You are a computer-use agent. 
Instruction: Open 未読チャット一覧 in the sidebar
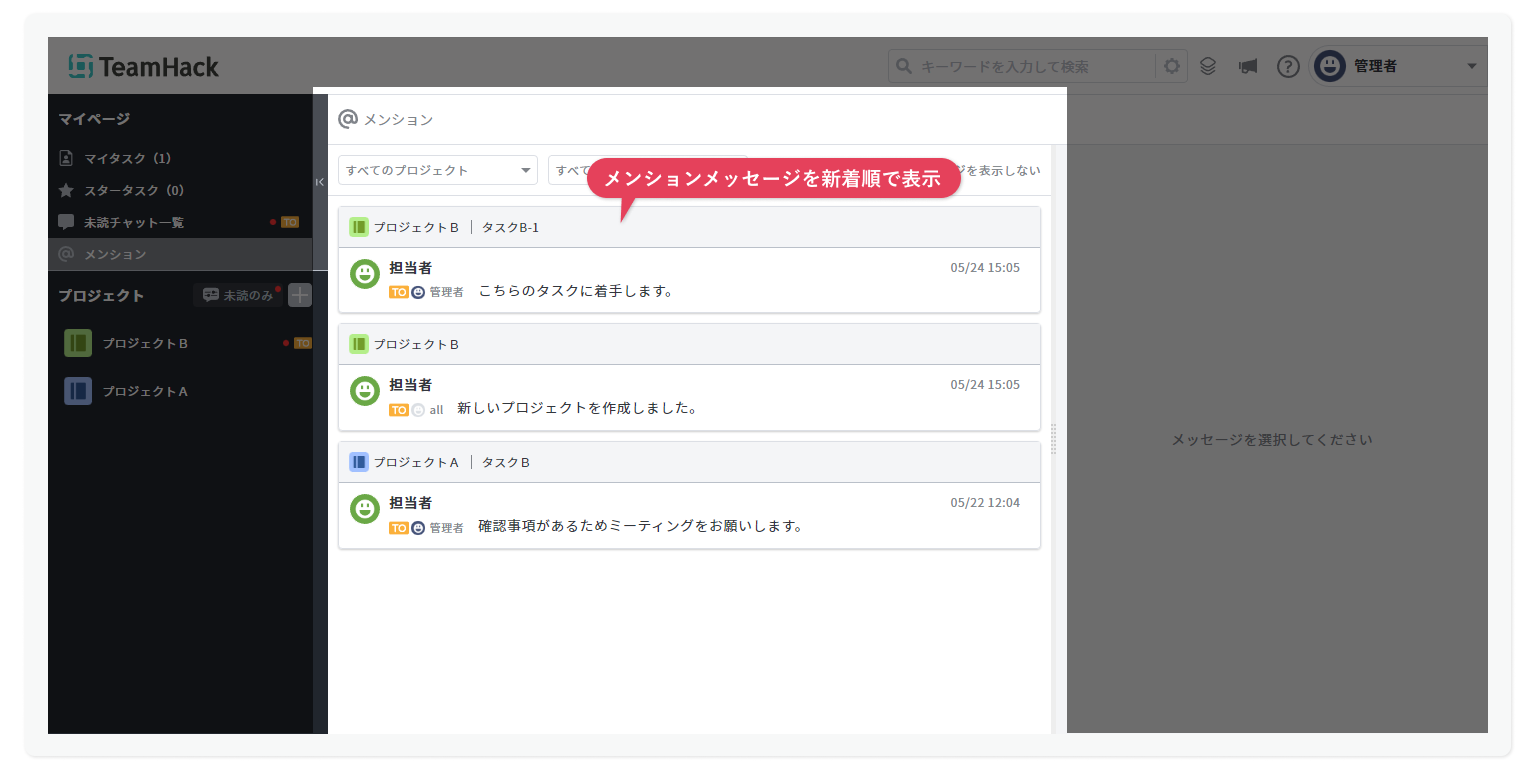click(133, 222)
